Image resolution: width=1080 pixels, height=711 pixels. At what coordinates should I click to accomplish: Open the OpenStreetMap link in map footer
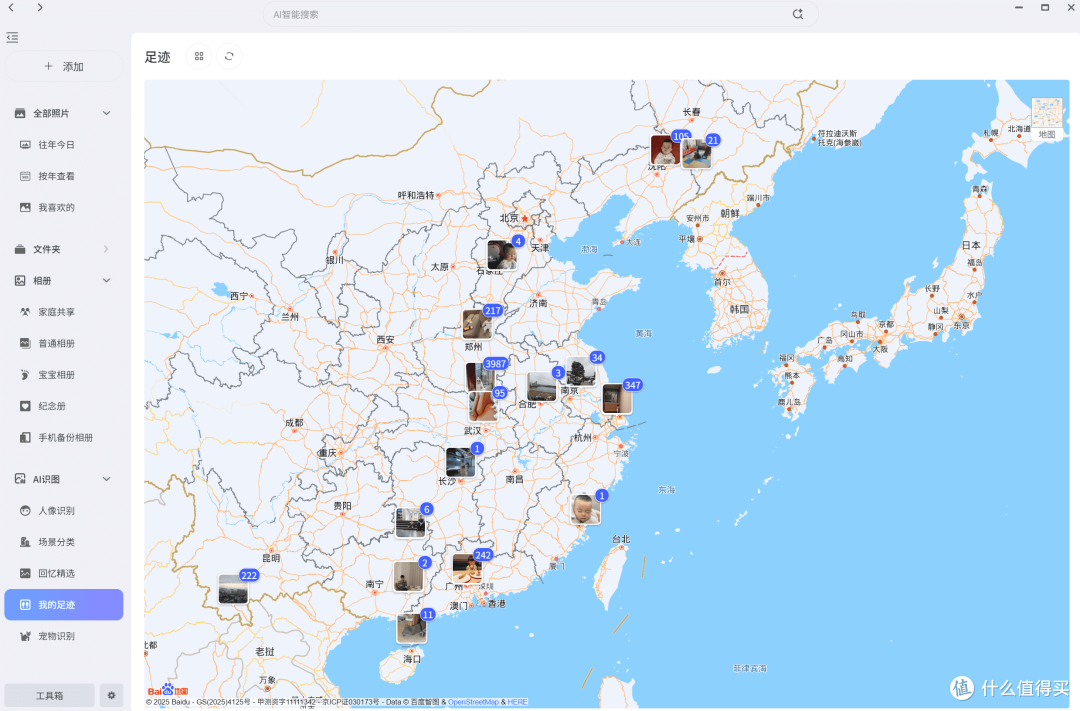(473, 702)
